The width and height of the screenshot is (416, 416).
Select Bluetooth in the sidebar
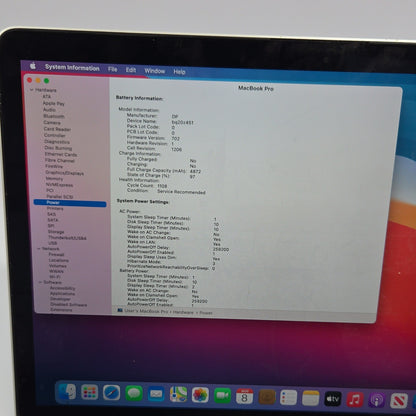point(54,116)
